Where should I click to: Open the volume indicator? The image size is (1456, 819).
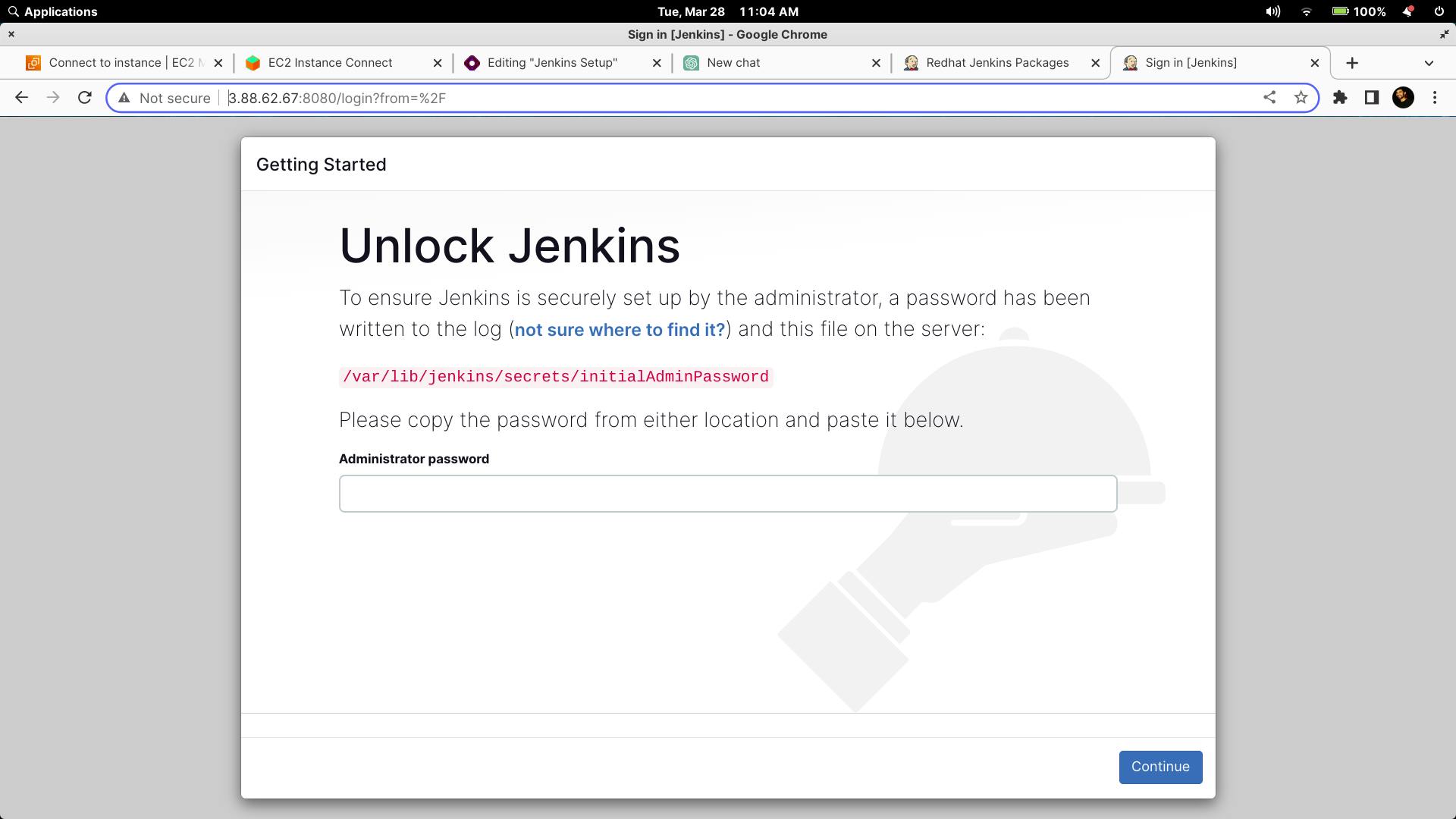[1273, 11]
